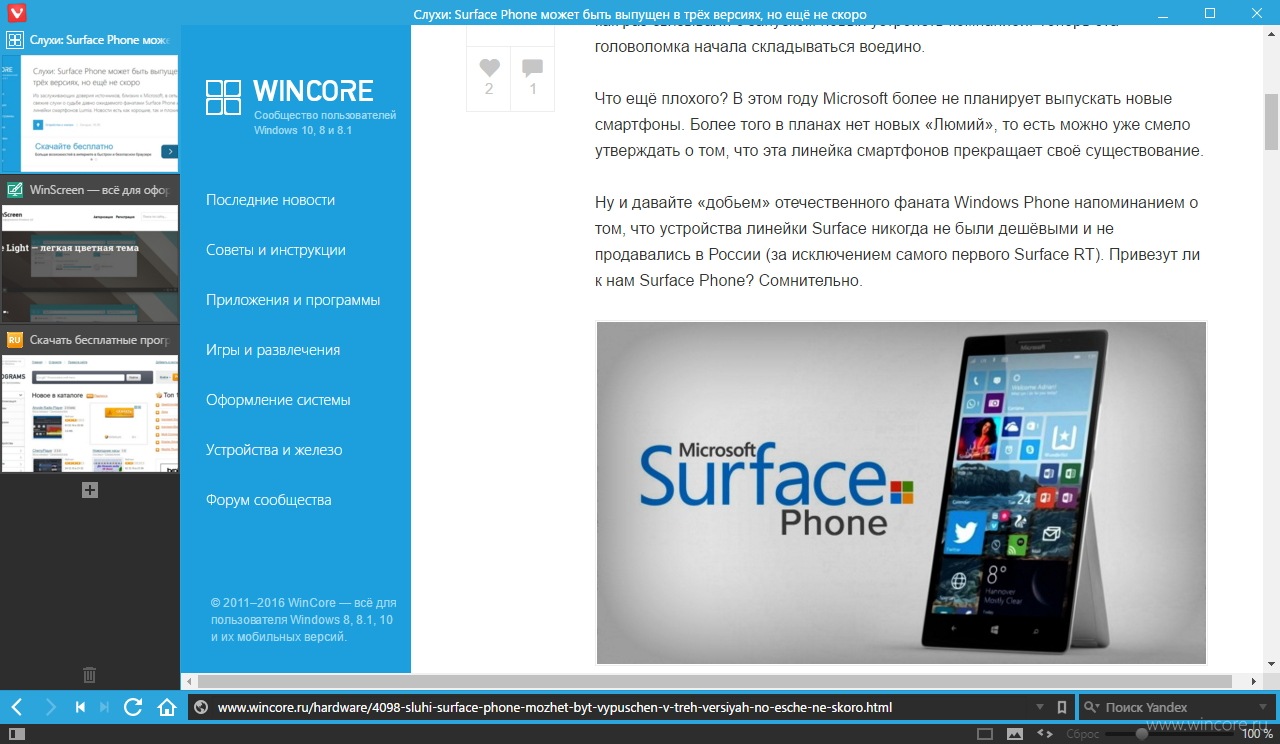Viewport: 1280px width, 744px height.
Task: Click the rewind history button
Action: click(x=80, y=707)
